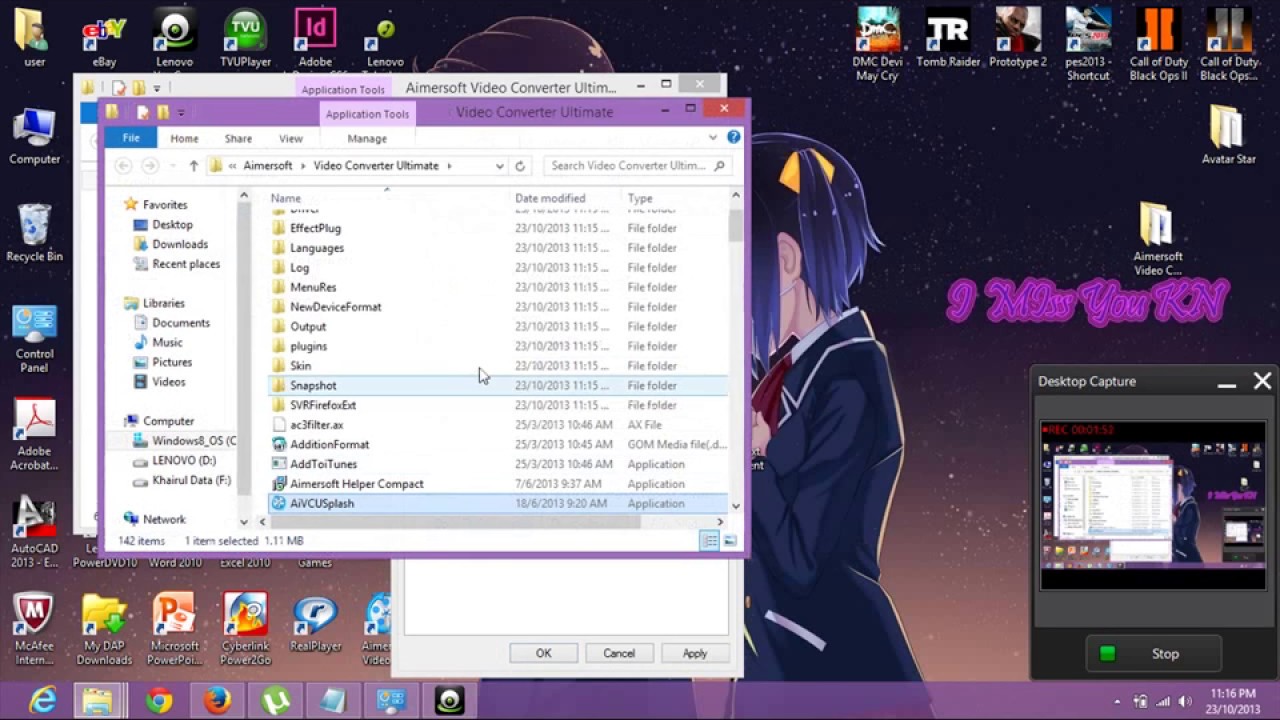
Task: Open My DAP Downloads folder shortcut
Action: (104, 629)
